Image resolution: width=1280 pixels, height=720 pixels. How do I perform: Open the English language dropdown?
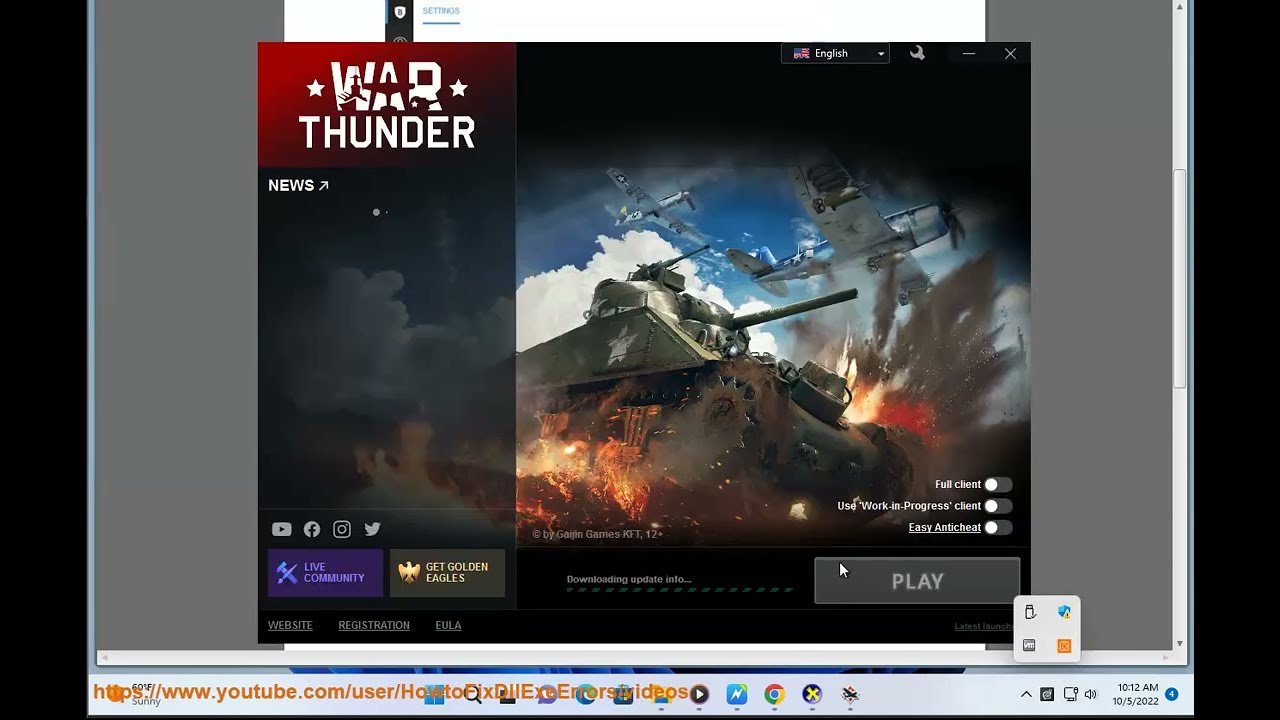(835, 54)
